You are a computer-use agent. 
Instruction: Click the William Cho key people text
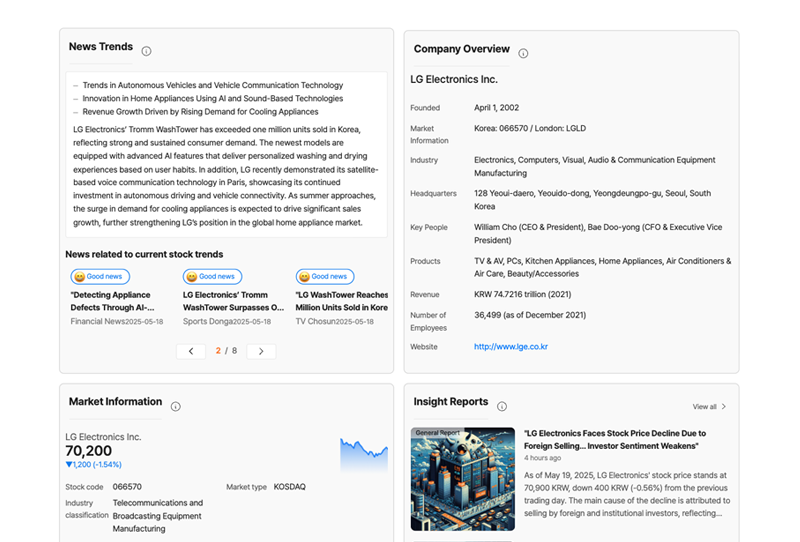[598, 234]
